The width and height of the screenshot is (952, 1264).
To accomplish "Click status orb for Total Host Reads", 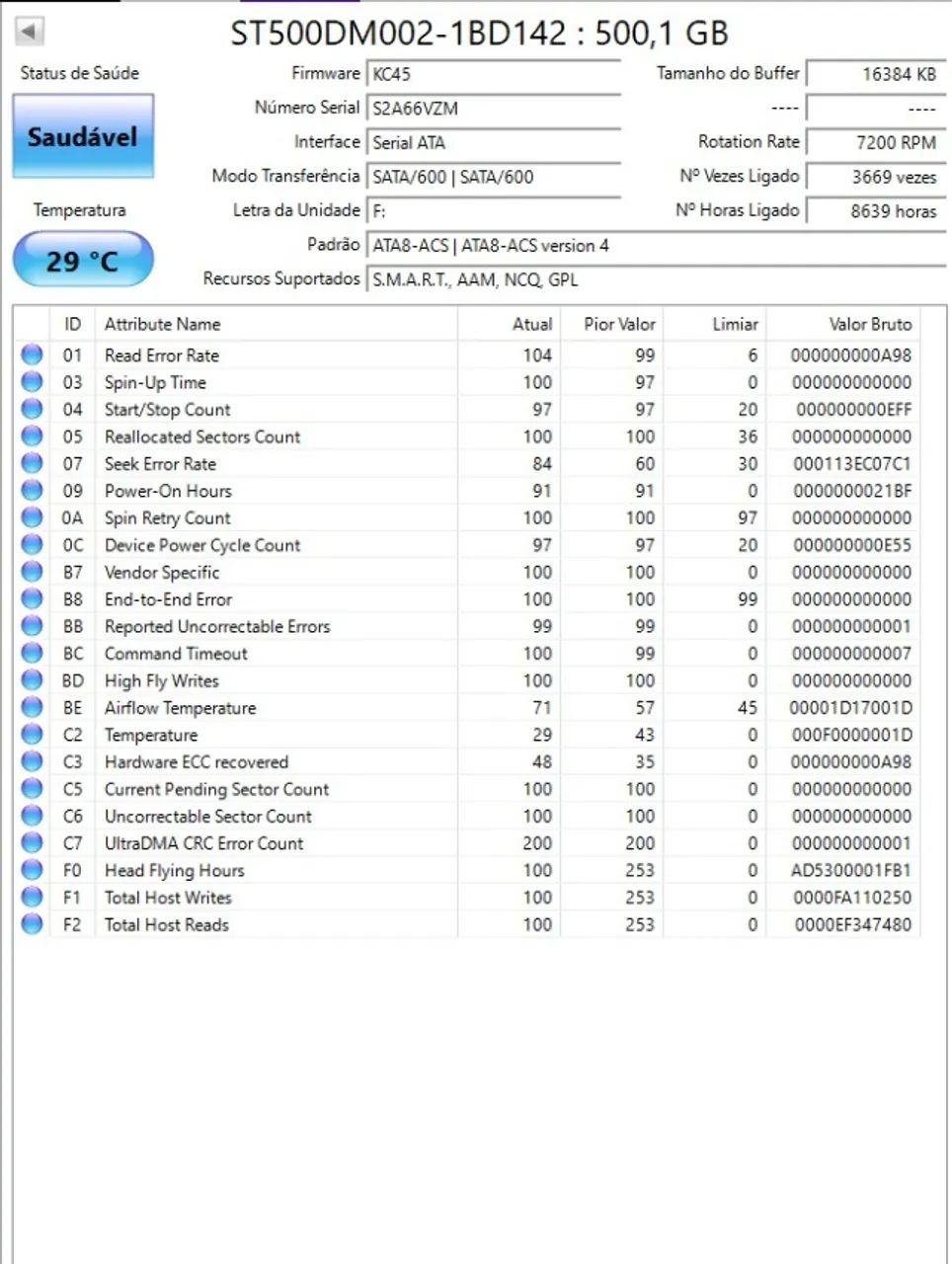I will tap(33, 925).
